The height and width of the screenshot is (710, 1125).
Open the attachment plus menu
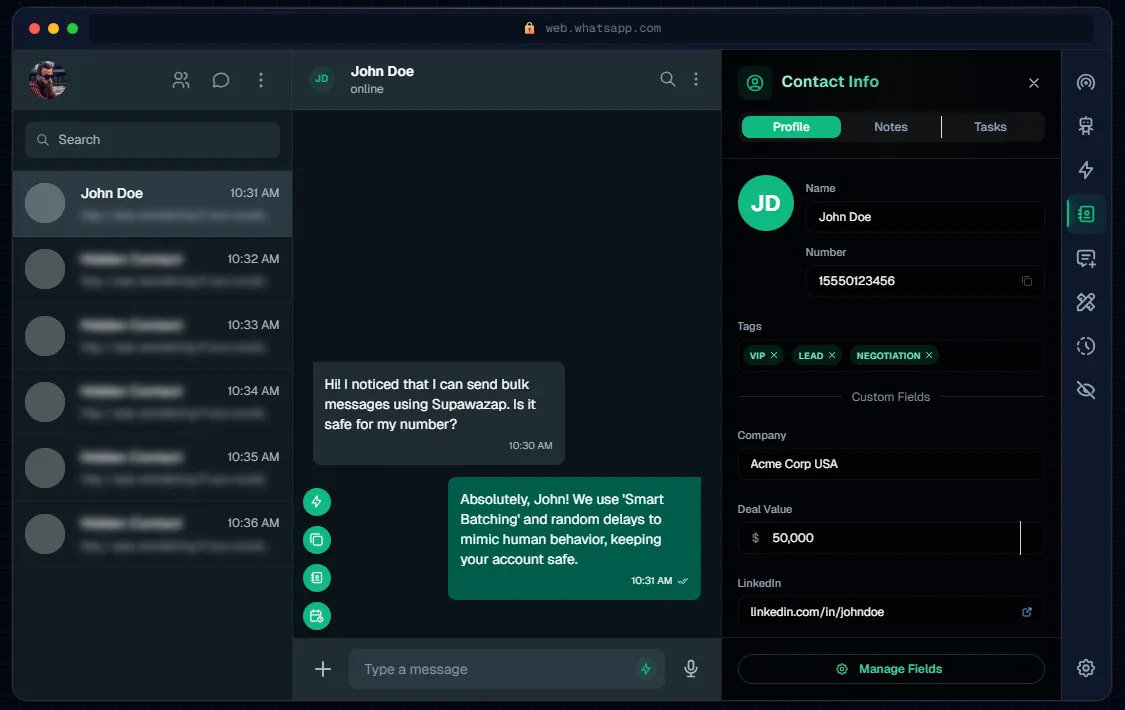tap(323, 669)
